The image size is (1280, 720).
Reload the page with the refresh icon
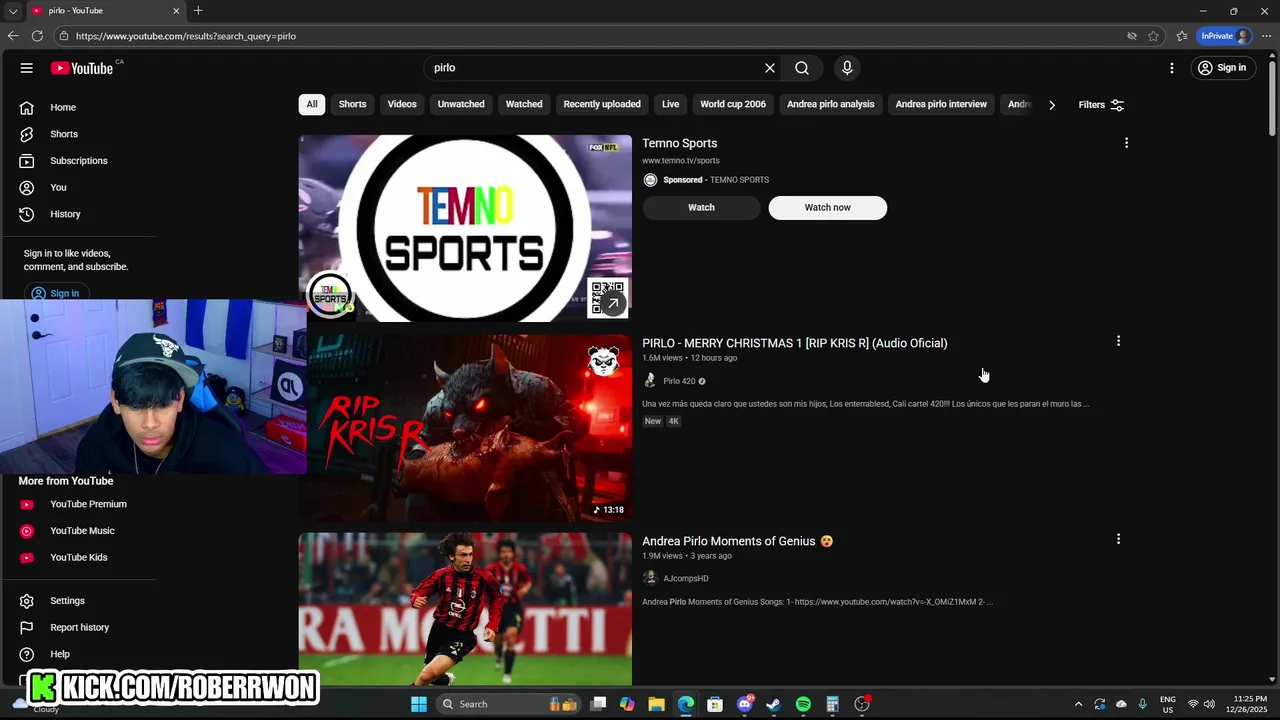pyautogui.click(x=37, y=36)
